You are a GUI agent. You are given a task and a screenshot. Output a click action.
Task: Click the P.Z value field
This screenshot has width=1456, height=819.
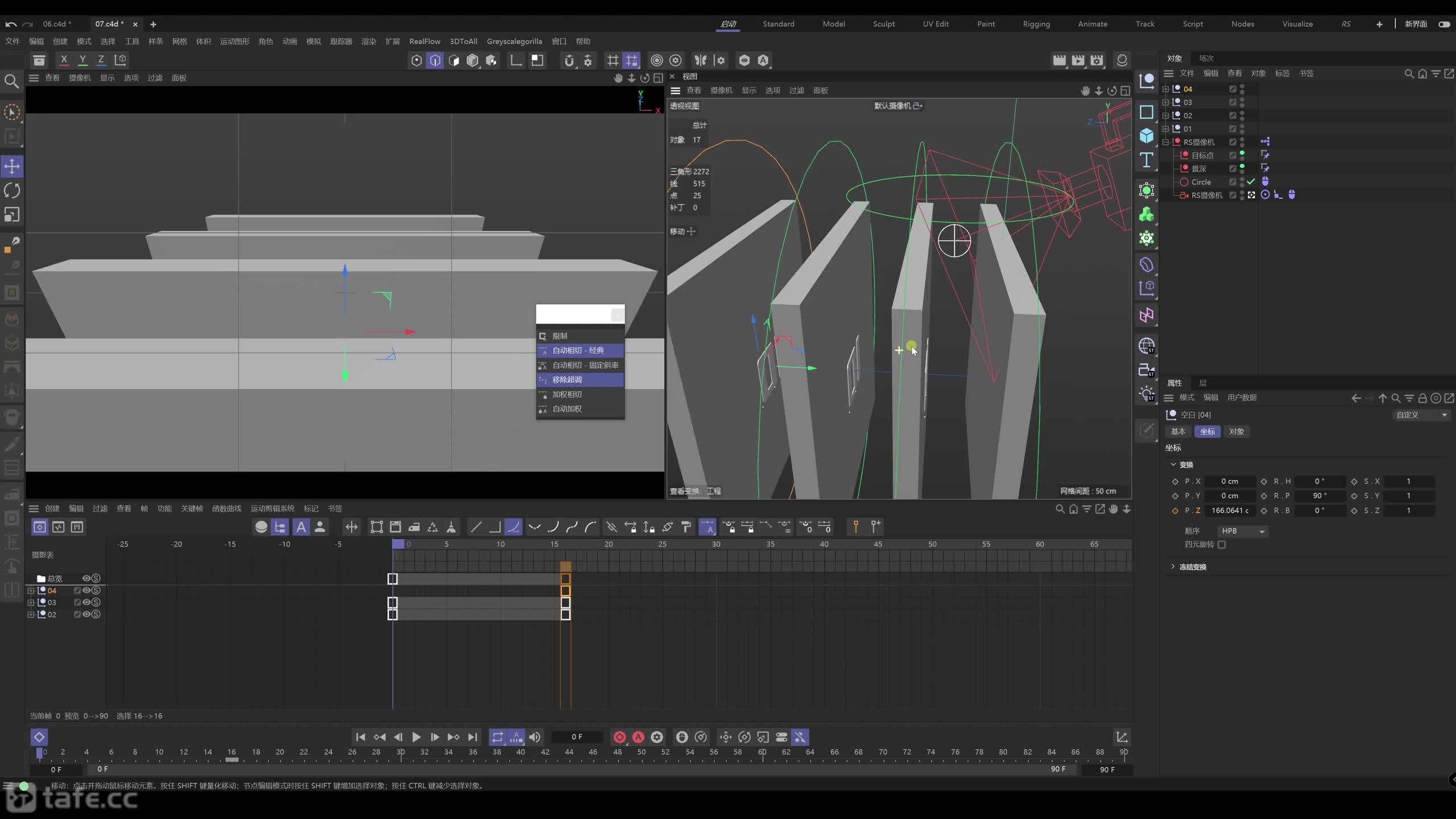click(1230, 511)
